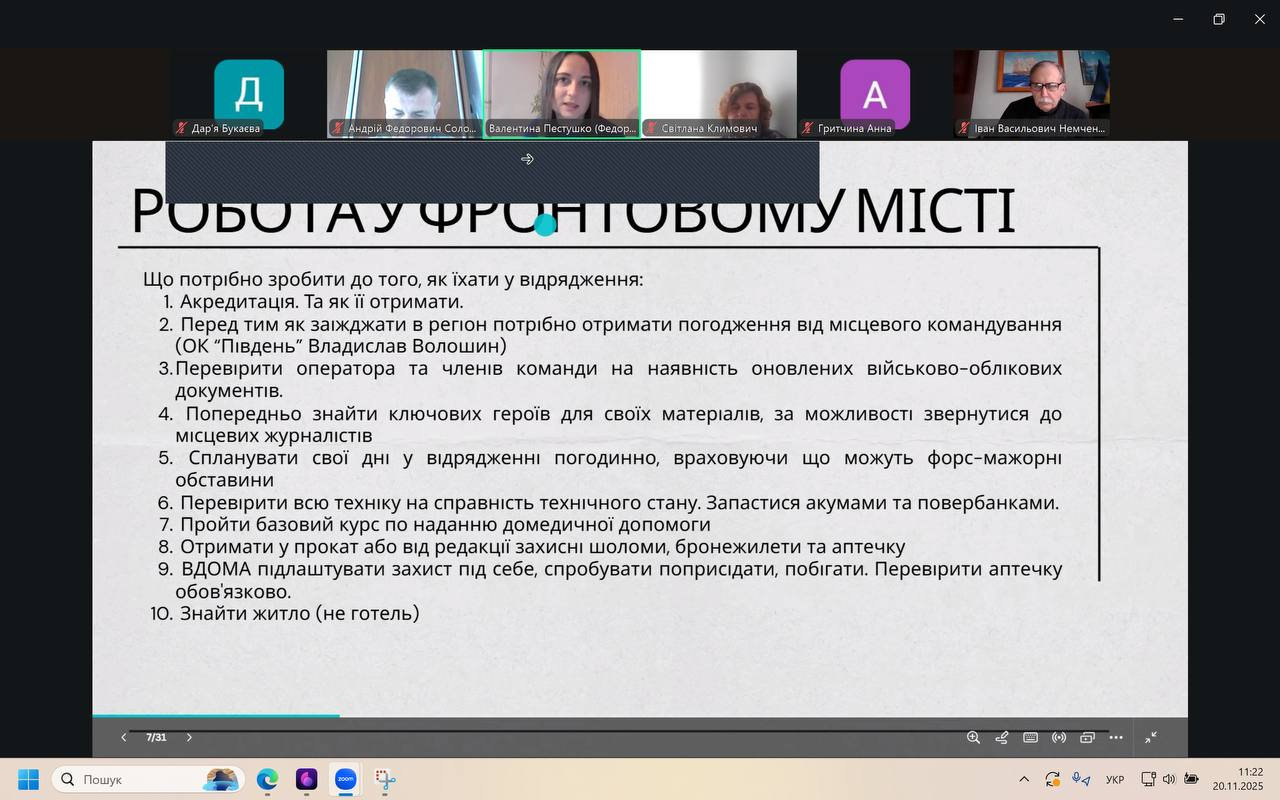The width and height of the screenshot is (1280, 800).
Task: Go to the previous slide arrow
Action: pyautogui.click(x=124, y=738)
